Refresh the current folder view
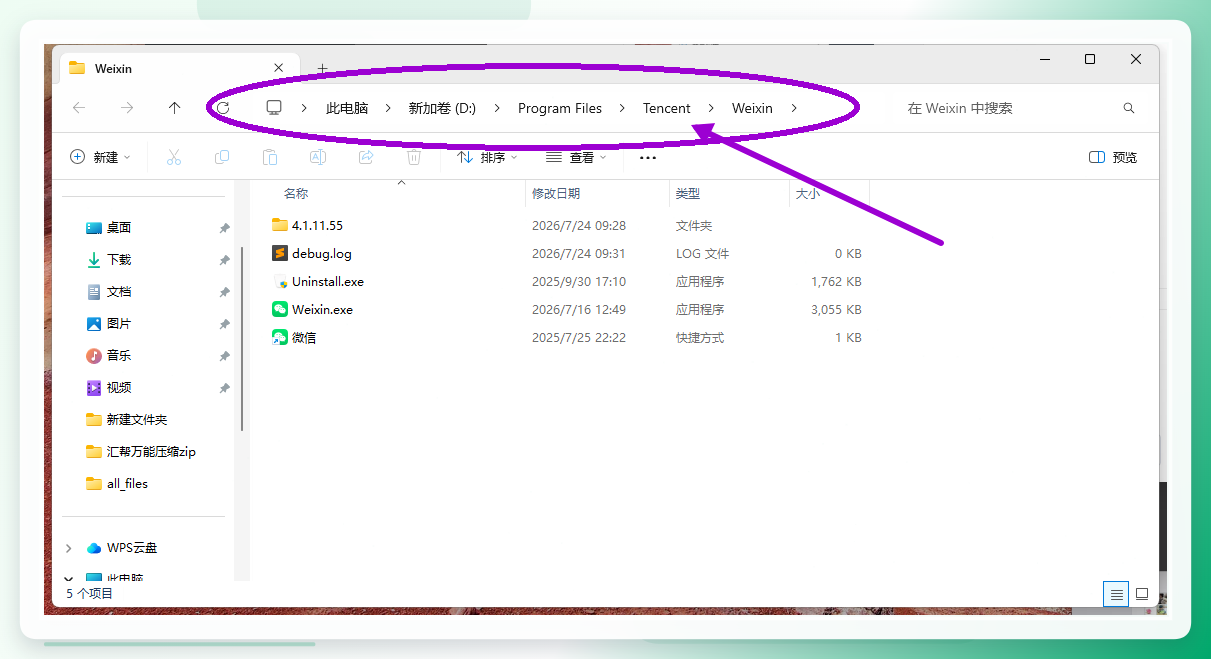Image resolution: width=1211 pixels, height=659 pixels. click(x=223, y=108)
